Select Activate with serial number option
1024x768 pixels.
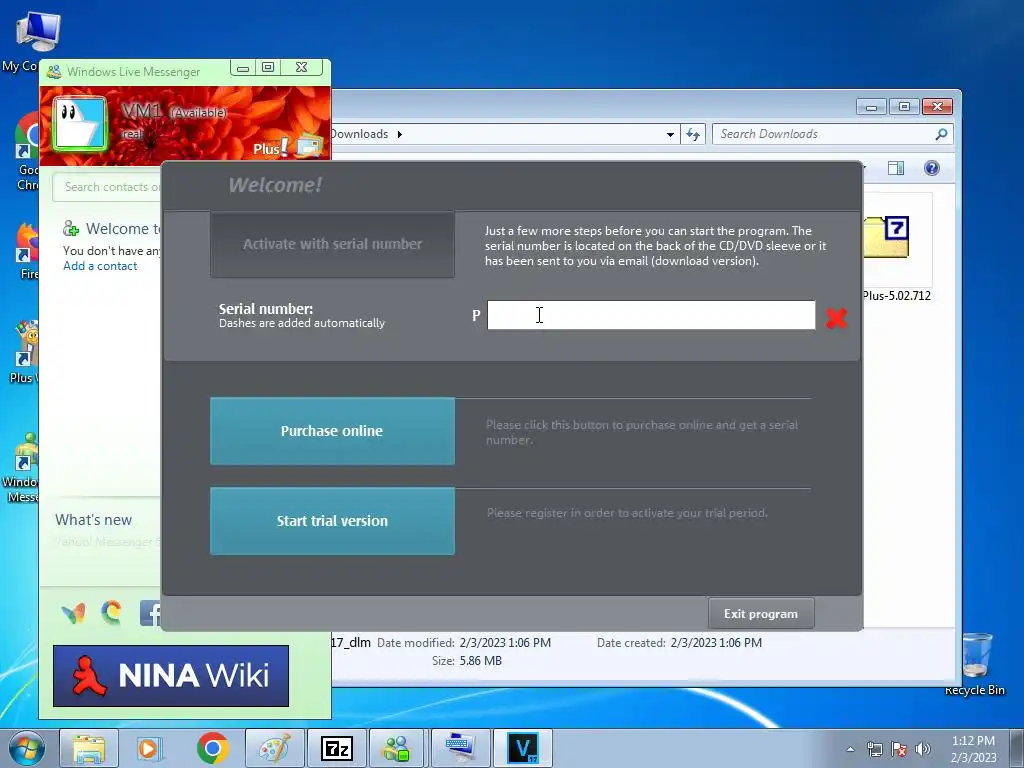pyautogui.click(x=332, y=244)
